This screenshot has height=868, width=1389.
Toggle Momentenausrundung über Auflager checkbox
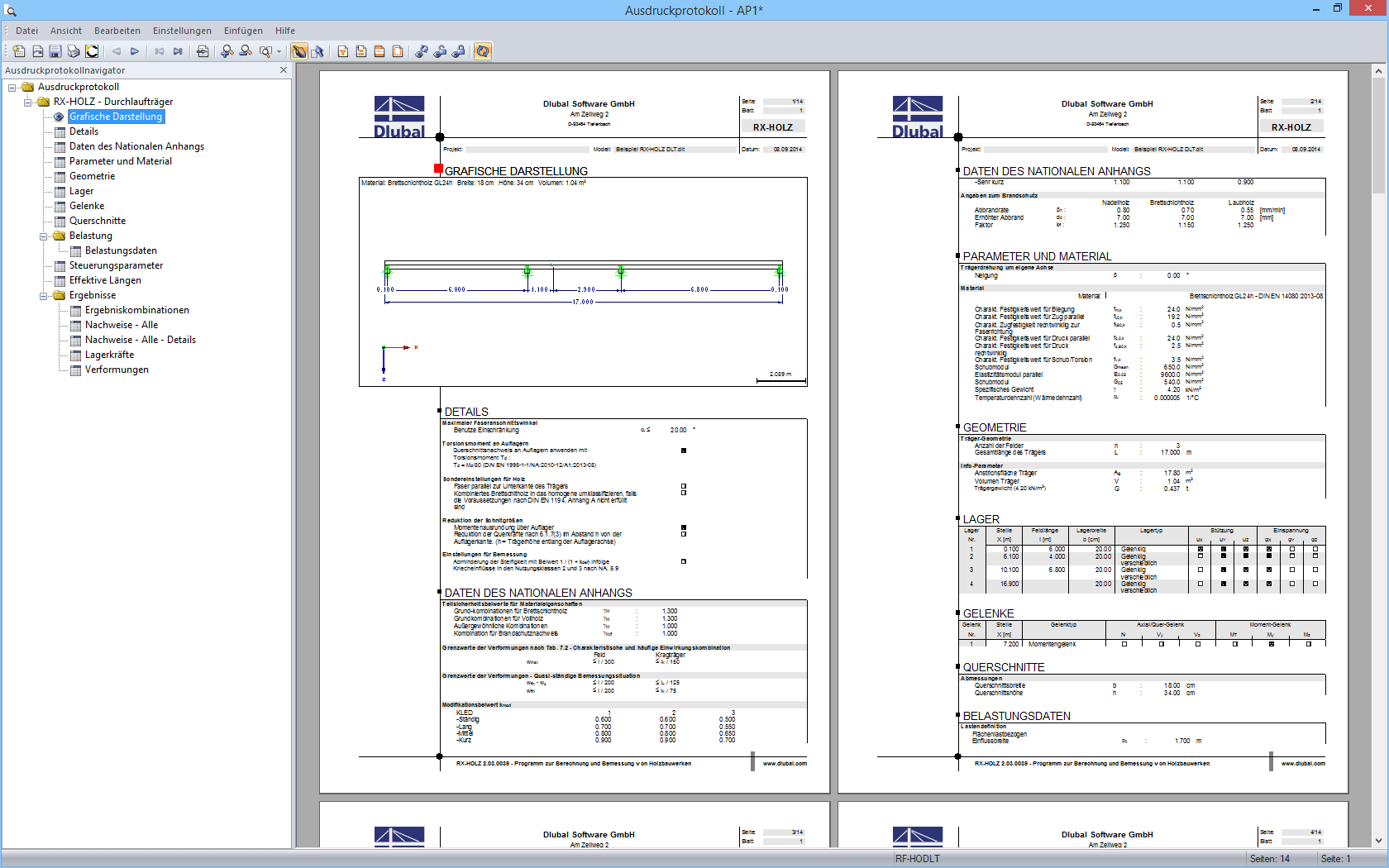tap(684, 527)
